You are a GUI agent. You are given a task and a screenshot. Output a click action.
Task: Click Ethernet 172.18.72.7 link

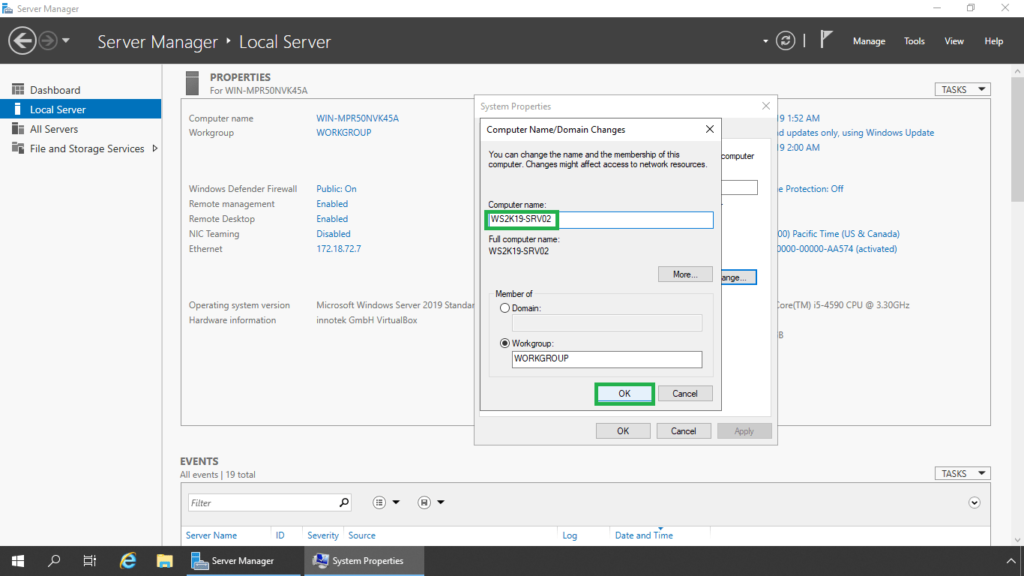(338, 249)
